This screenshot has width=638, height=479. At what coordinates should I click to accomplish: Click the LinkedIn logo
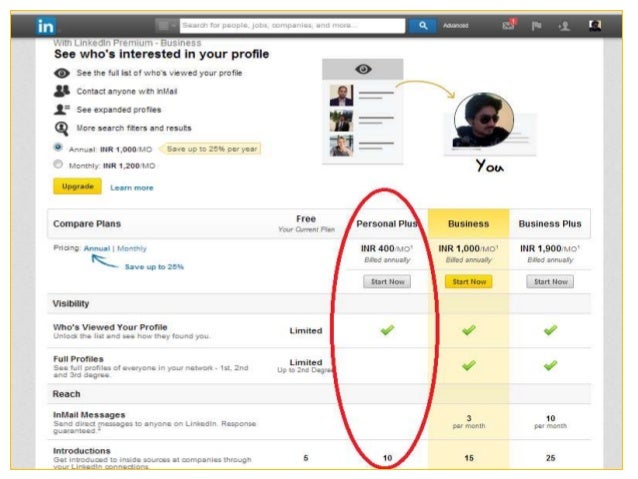pyautogui.click(x=46, y=26)
